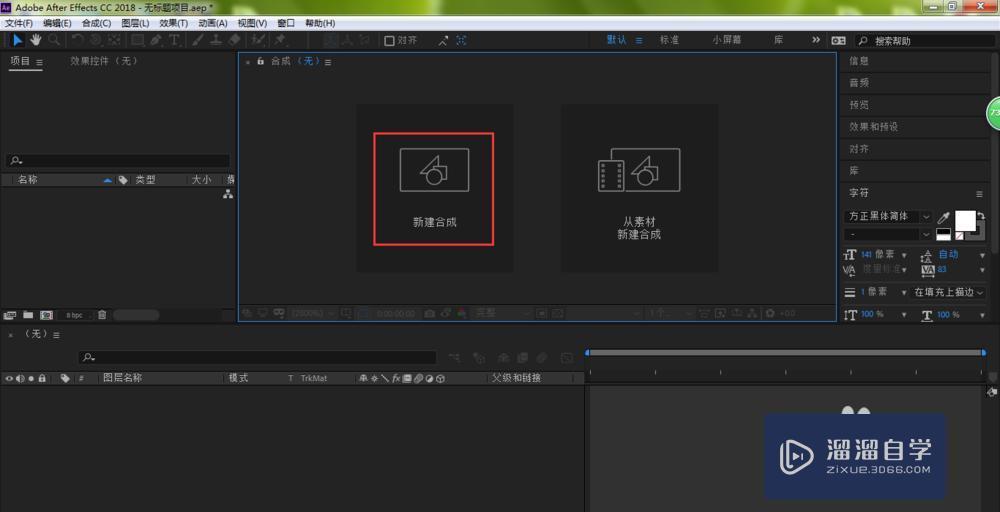1000x512 pixels.
Task: Open the 在填充上描边 stroke option dropdown
Action: click(948, 292)
